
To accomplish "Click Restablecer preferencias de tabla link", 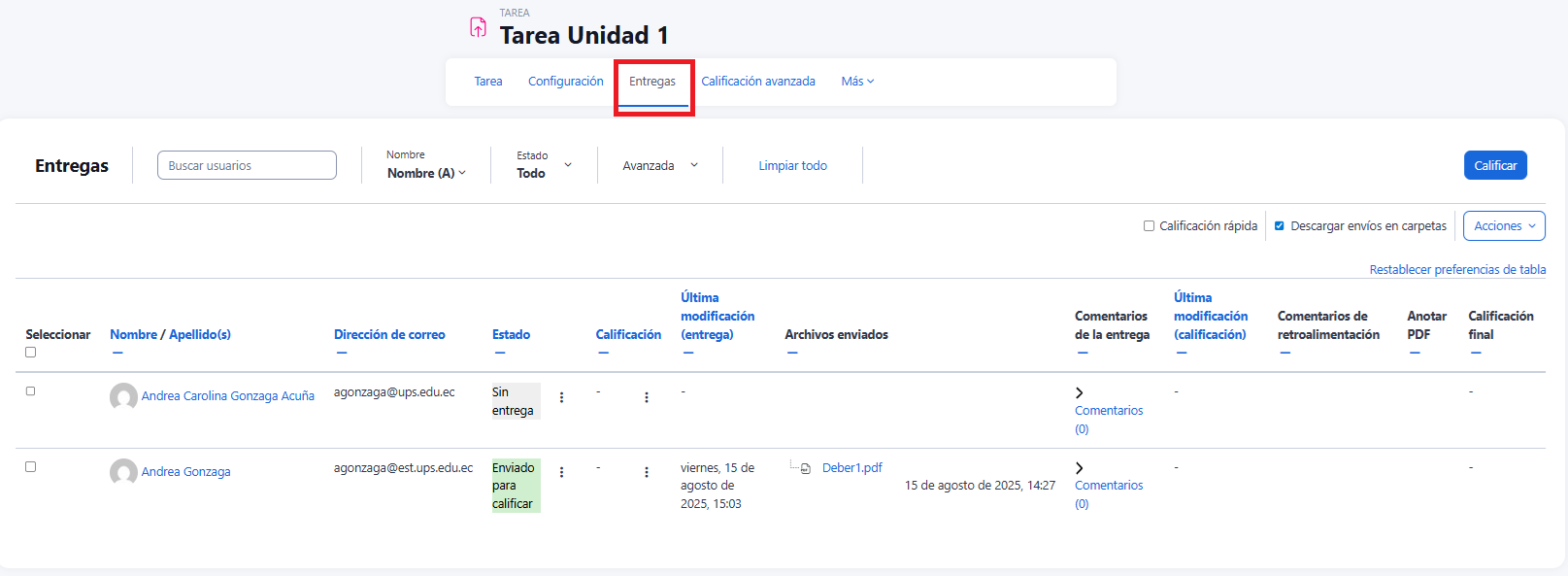I will 1456,270.
